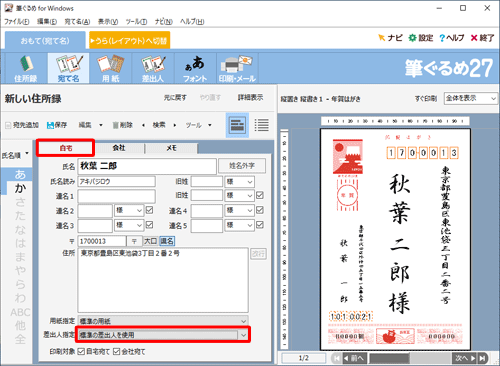Open the フォント font icon

tap(195, 68)
